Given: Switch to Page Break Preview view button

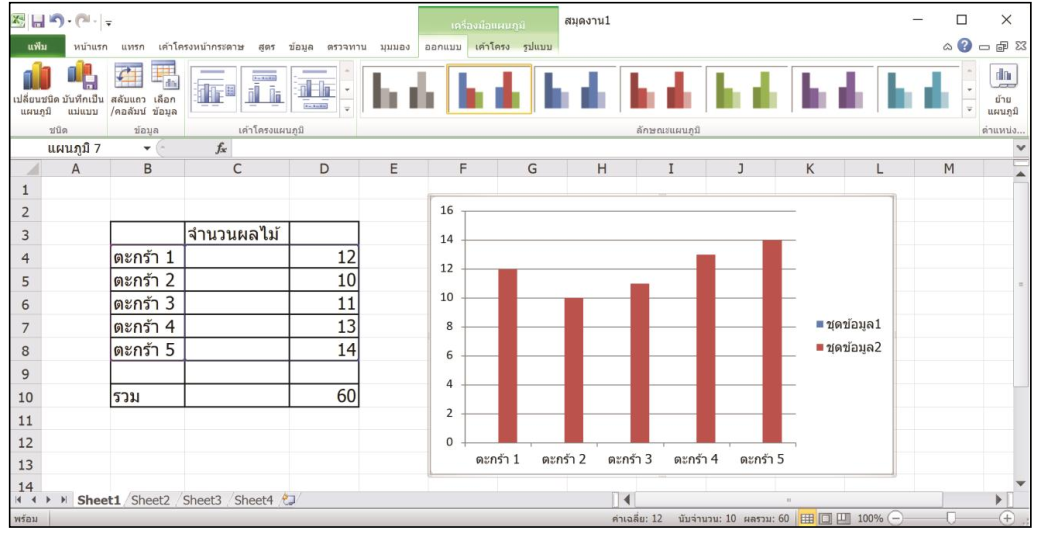Looking at the screenshot, I should click(x=844, y=519).
